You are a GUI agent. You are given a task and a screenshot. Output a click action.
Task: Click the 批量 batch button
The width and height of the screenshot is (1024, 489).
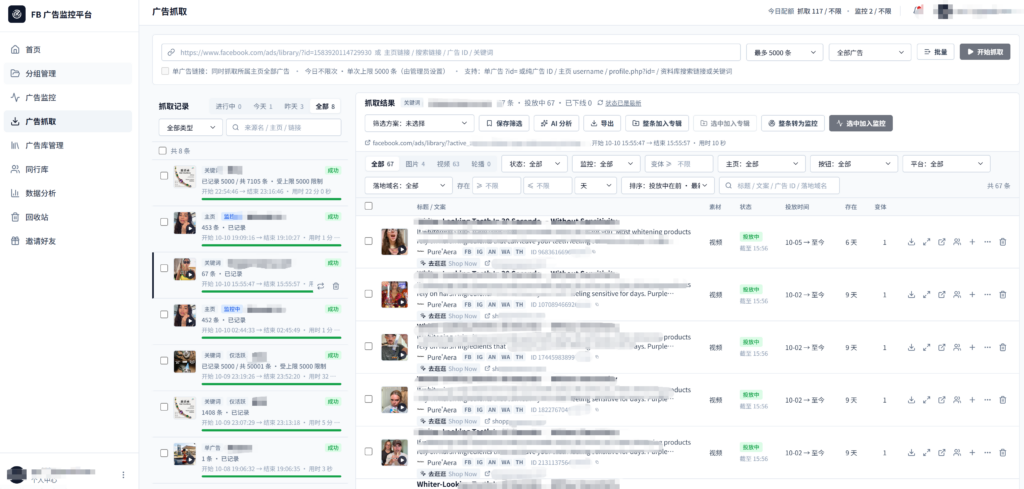[936, 52]
